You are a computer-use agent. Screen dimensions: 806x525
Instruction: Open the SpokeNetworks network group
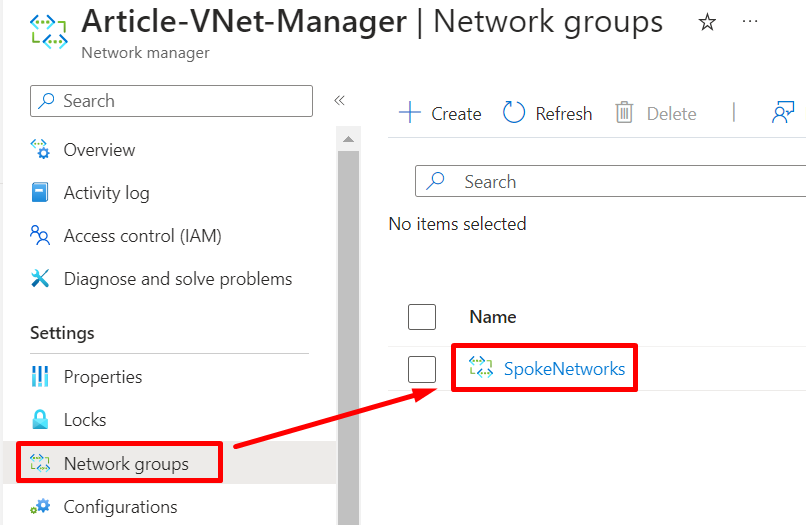(564, 369)
